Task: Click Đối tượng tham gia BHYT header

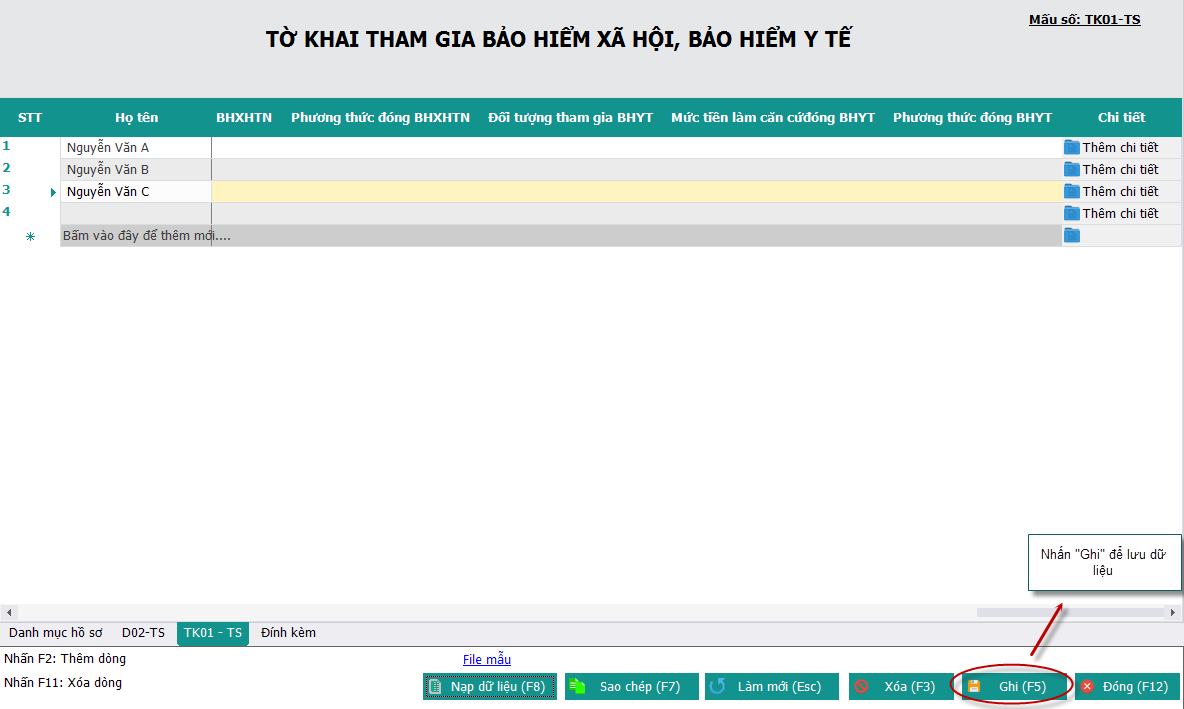Action: point(570,117)
